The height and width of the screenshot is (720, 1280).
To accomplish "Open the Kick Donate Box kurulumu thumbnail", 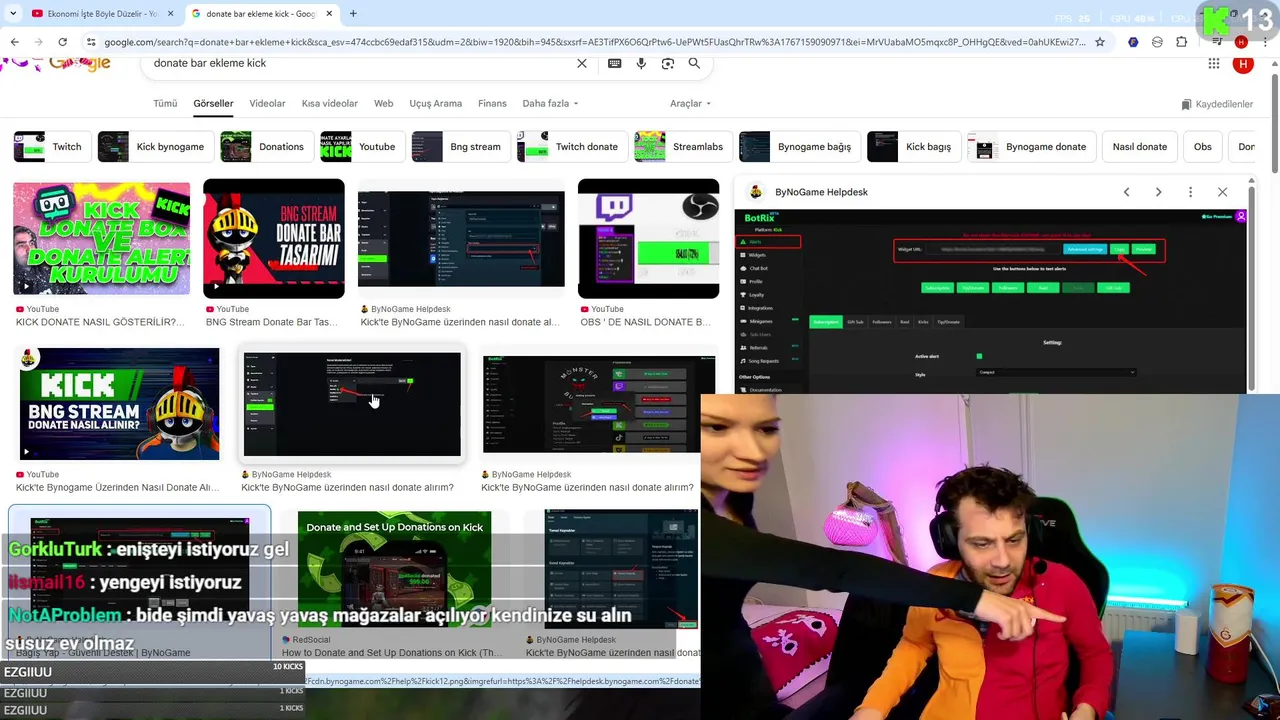I will pyautogui.click(x=101, y=239).
